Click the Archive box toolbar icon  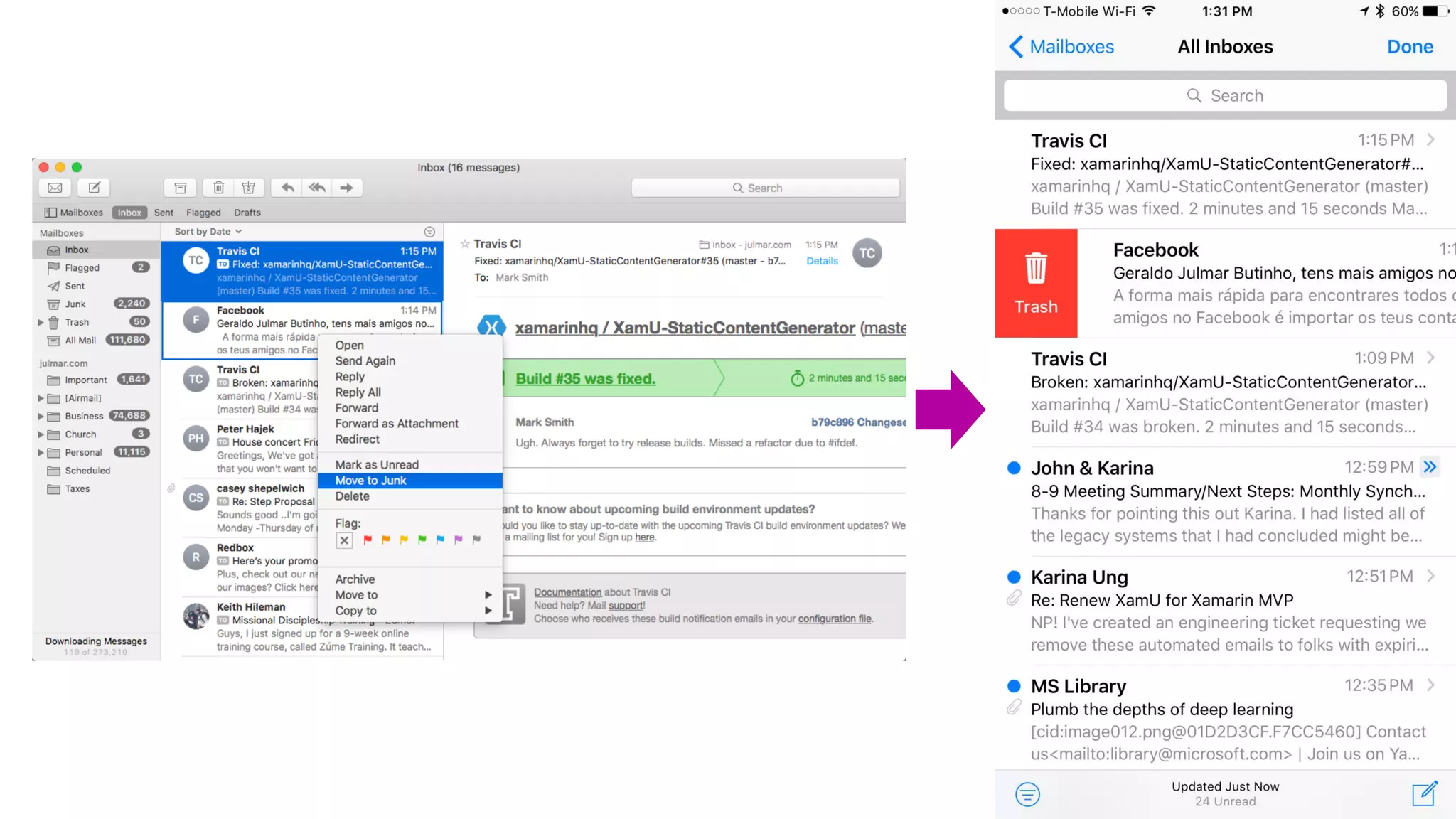[181, 188]
